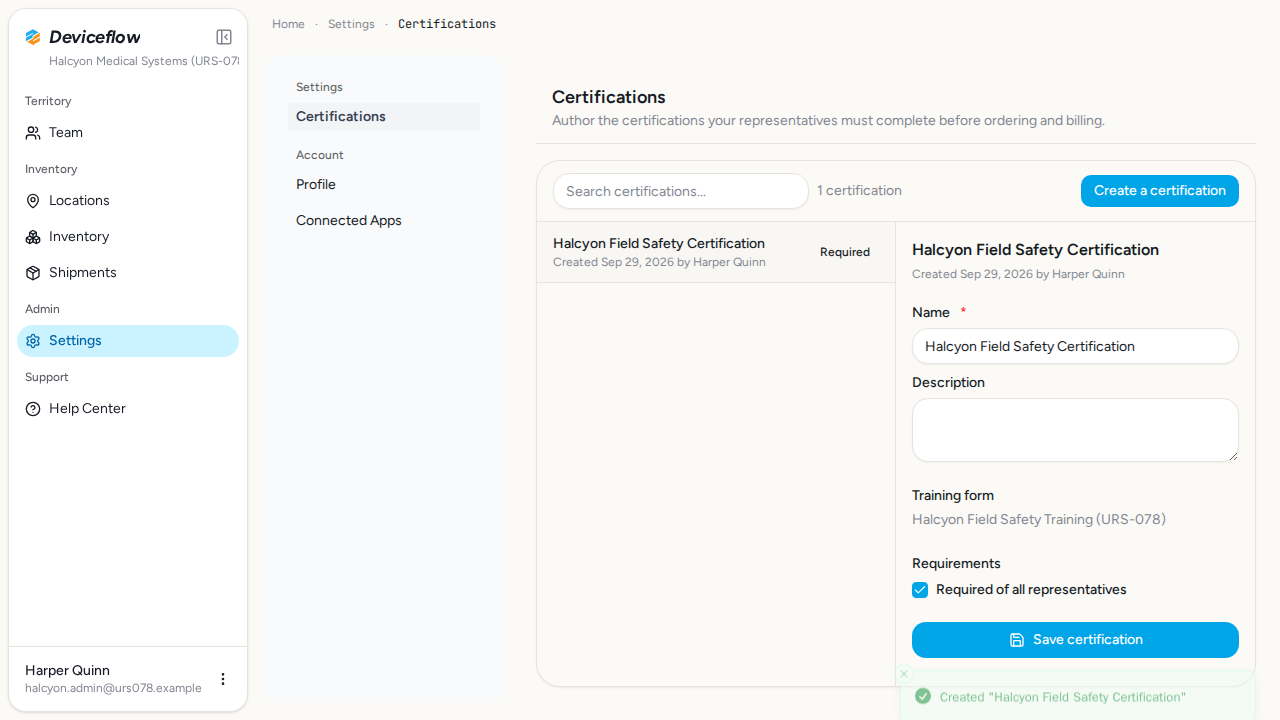Click the Deviceflow logo icon
Image resolution: width=1280 pixels, height=720 pixels.
coord(33,37)
